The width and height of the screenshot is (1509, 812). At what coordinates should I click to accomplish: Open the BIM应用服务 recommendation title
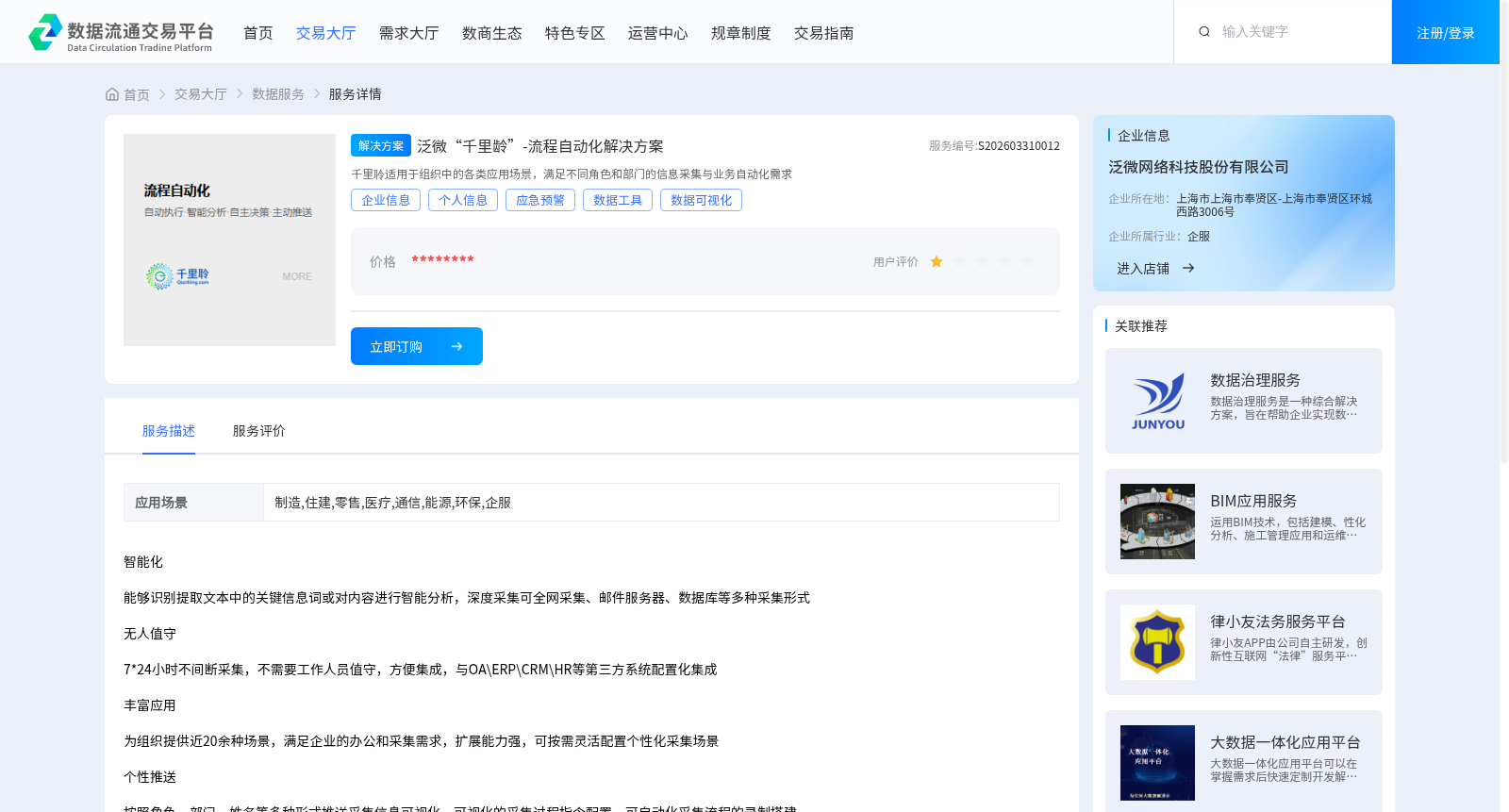(1253, 501)
